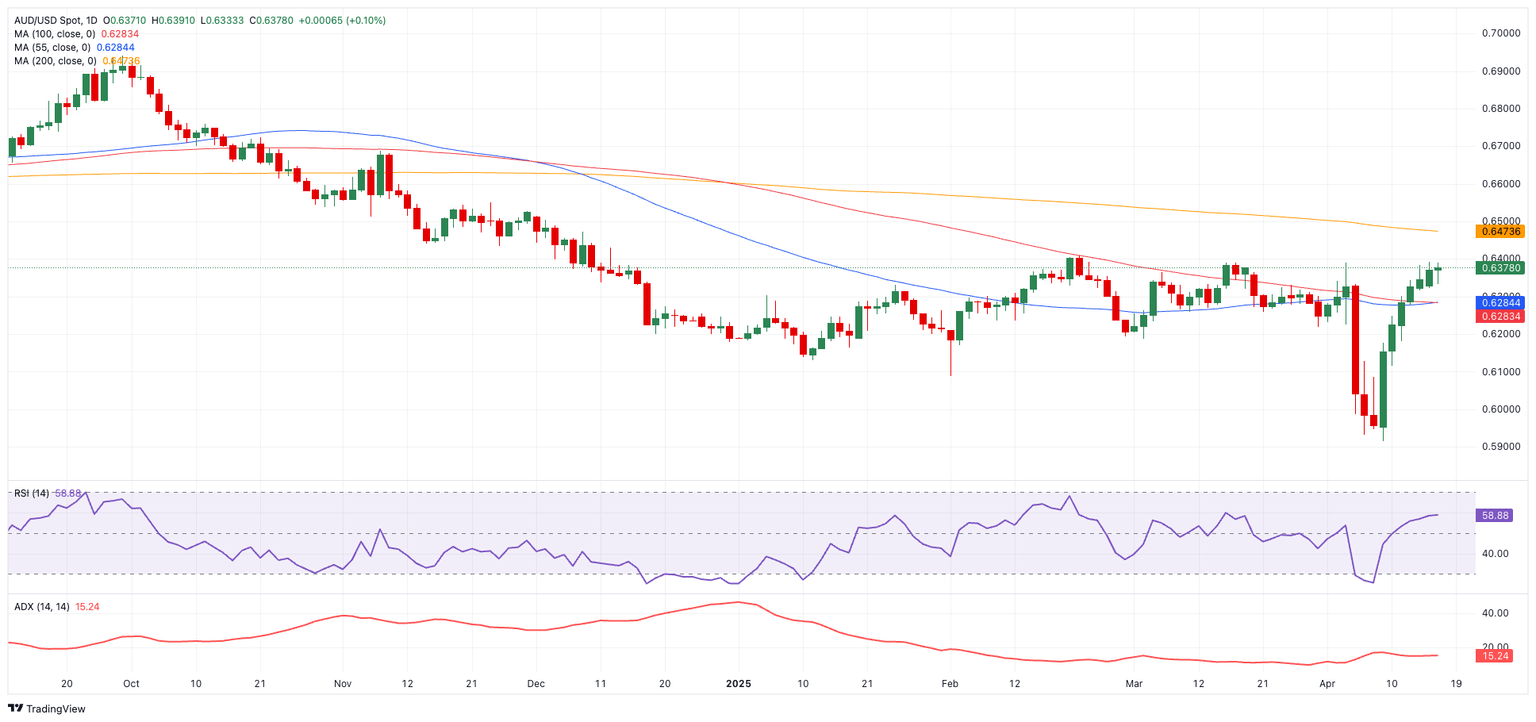Click the red 0.62834 price tag

(1499, 316)
